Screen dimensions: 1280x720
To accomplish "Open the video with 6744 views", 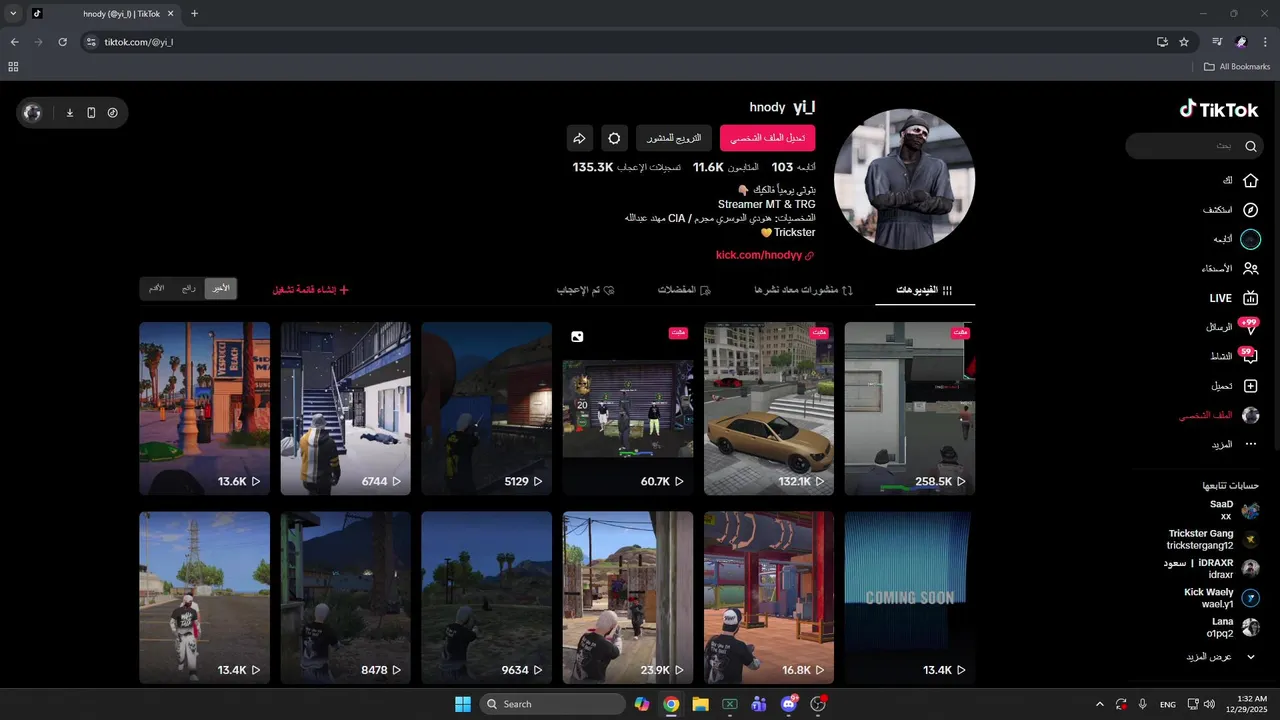I will click(345, 408).
